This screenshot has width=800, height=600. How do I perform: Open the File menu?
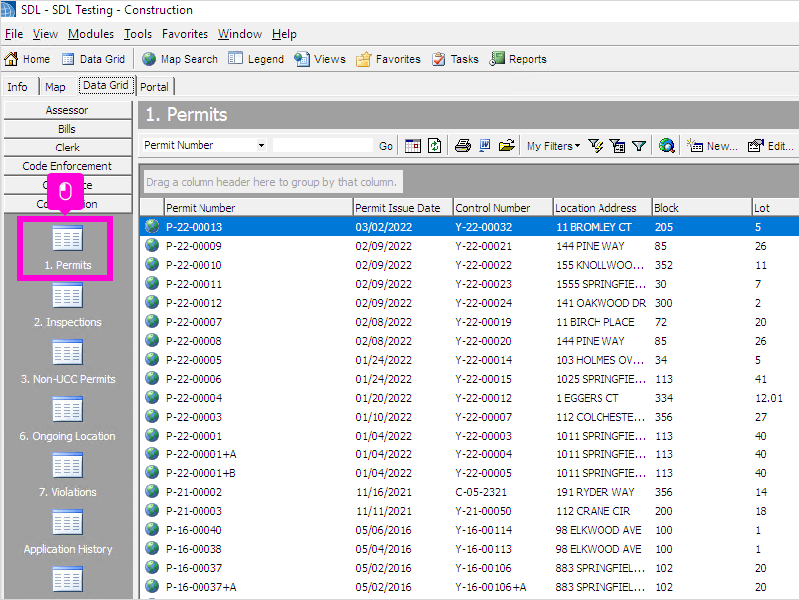pos(14,34)
